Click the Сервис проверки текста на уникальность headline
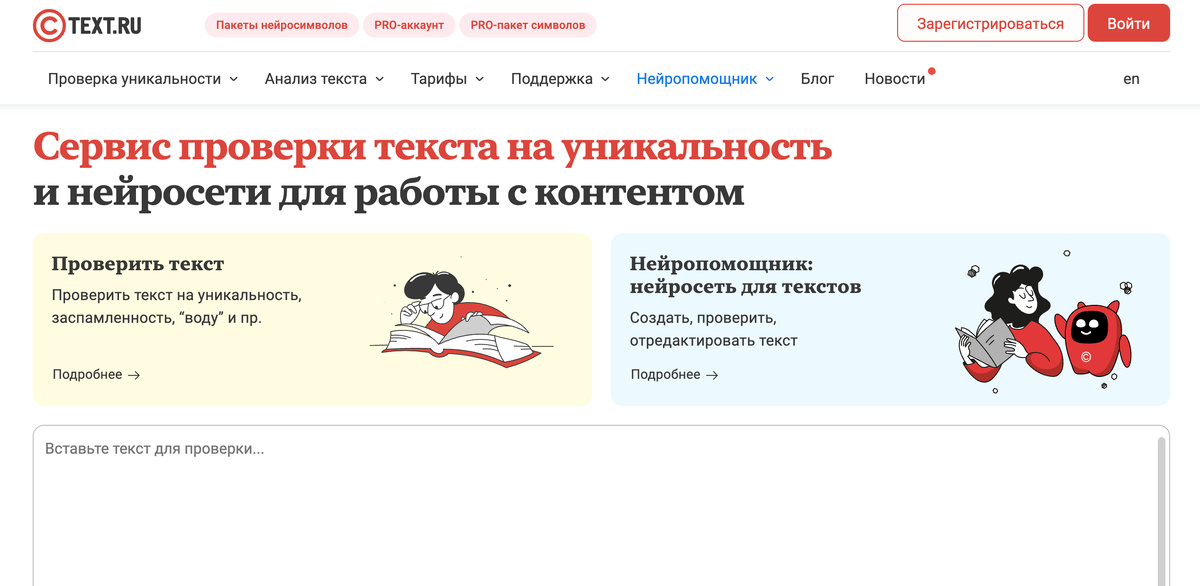Image resolution: width=1200 pixels, height=586 pixels. pyautogui.click(x=432, y=147)
